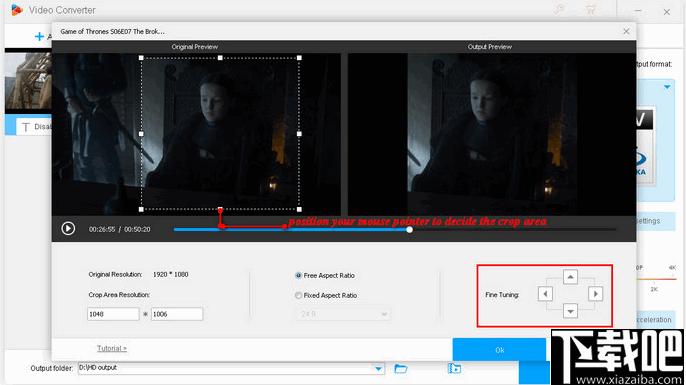Expand the Output folder path dropdown
This screenshot has width=686, height=385.
[378, 368]
